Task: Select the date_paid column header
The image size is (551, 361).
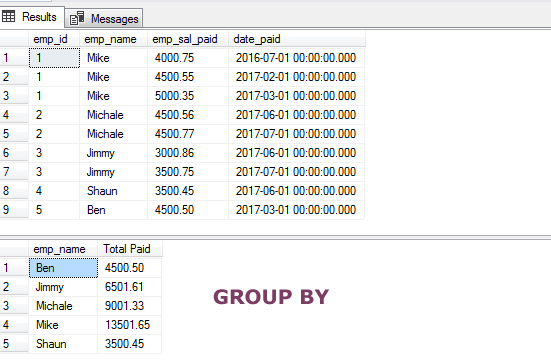Action: 297,39
